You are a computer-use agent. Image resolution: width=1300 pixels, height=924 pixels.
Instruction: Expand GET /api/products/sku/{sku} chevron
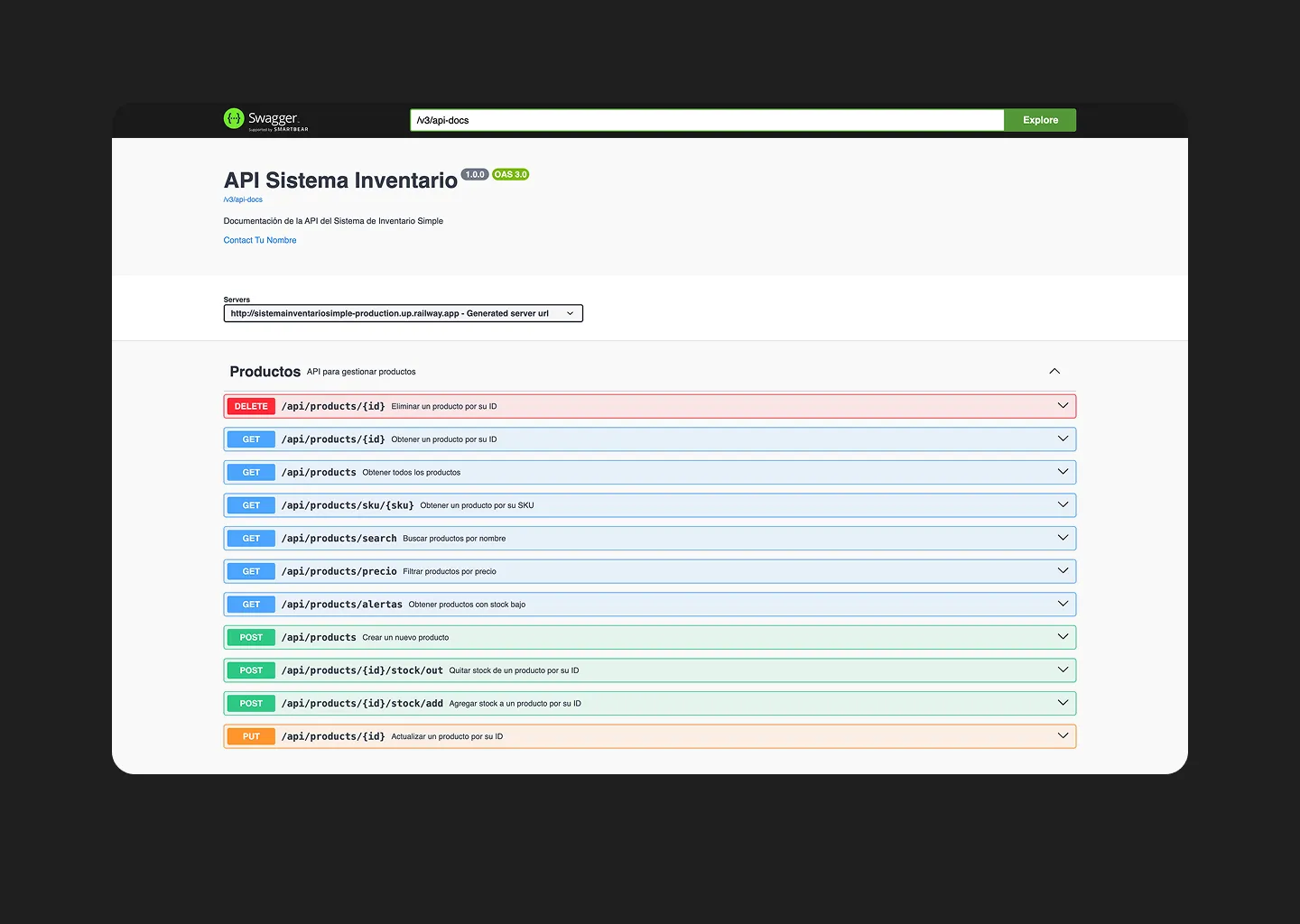(x=1063, y=505)
